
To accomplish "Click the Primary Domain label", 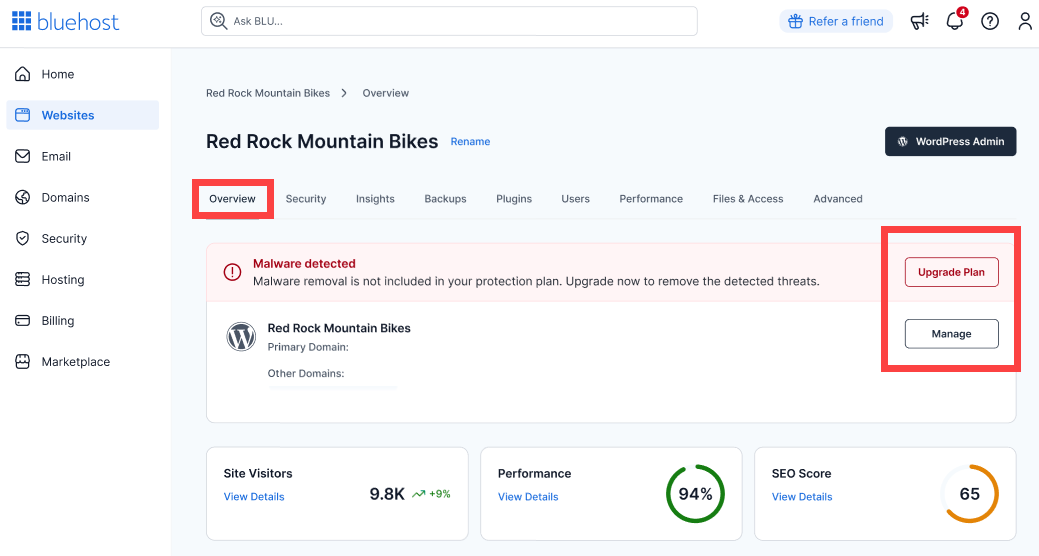I will coord(307,347).
